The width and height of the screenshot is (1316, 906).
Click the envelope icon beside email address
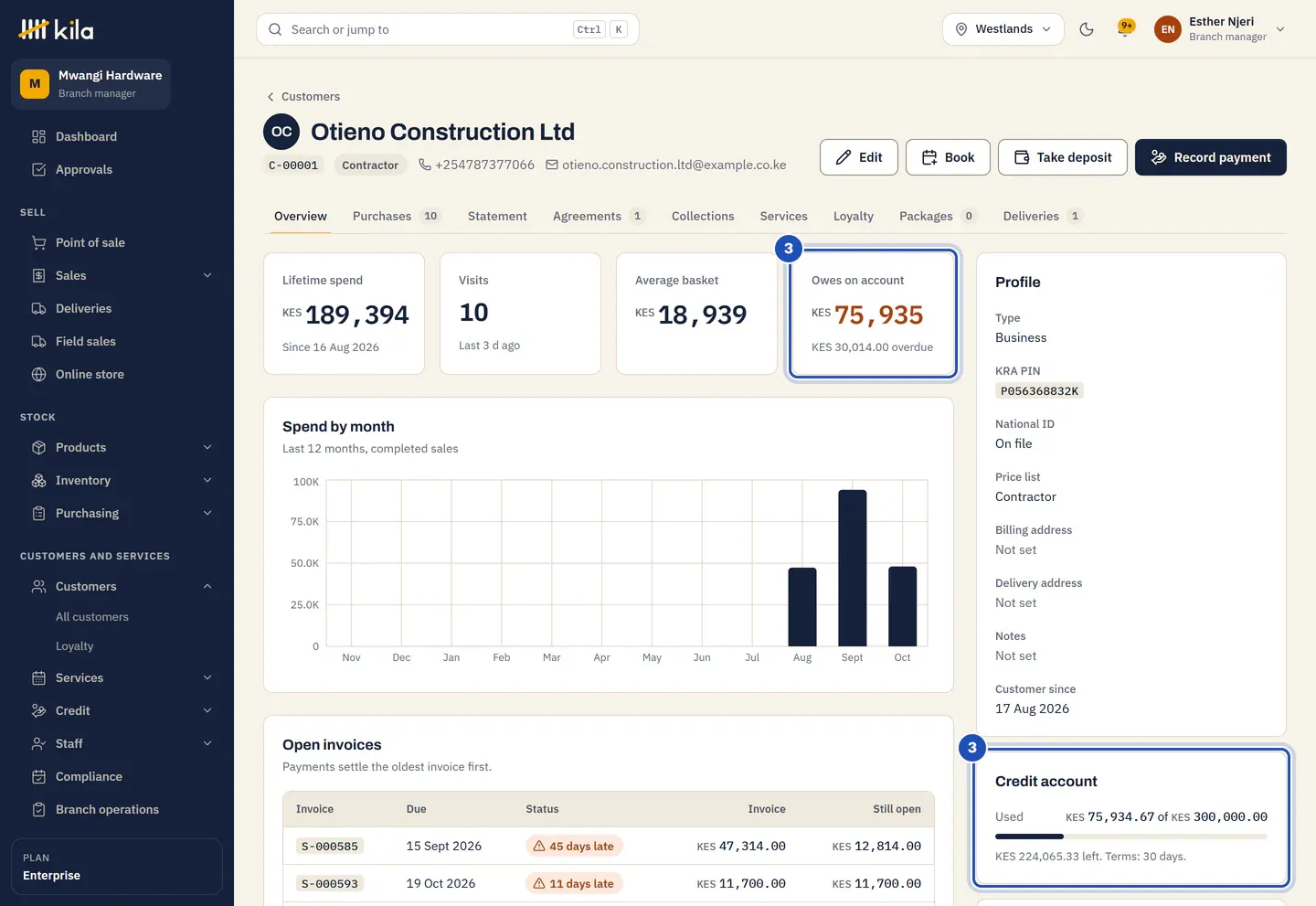pyautogui.click(x=552, y=165)
